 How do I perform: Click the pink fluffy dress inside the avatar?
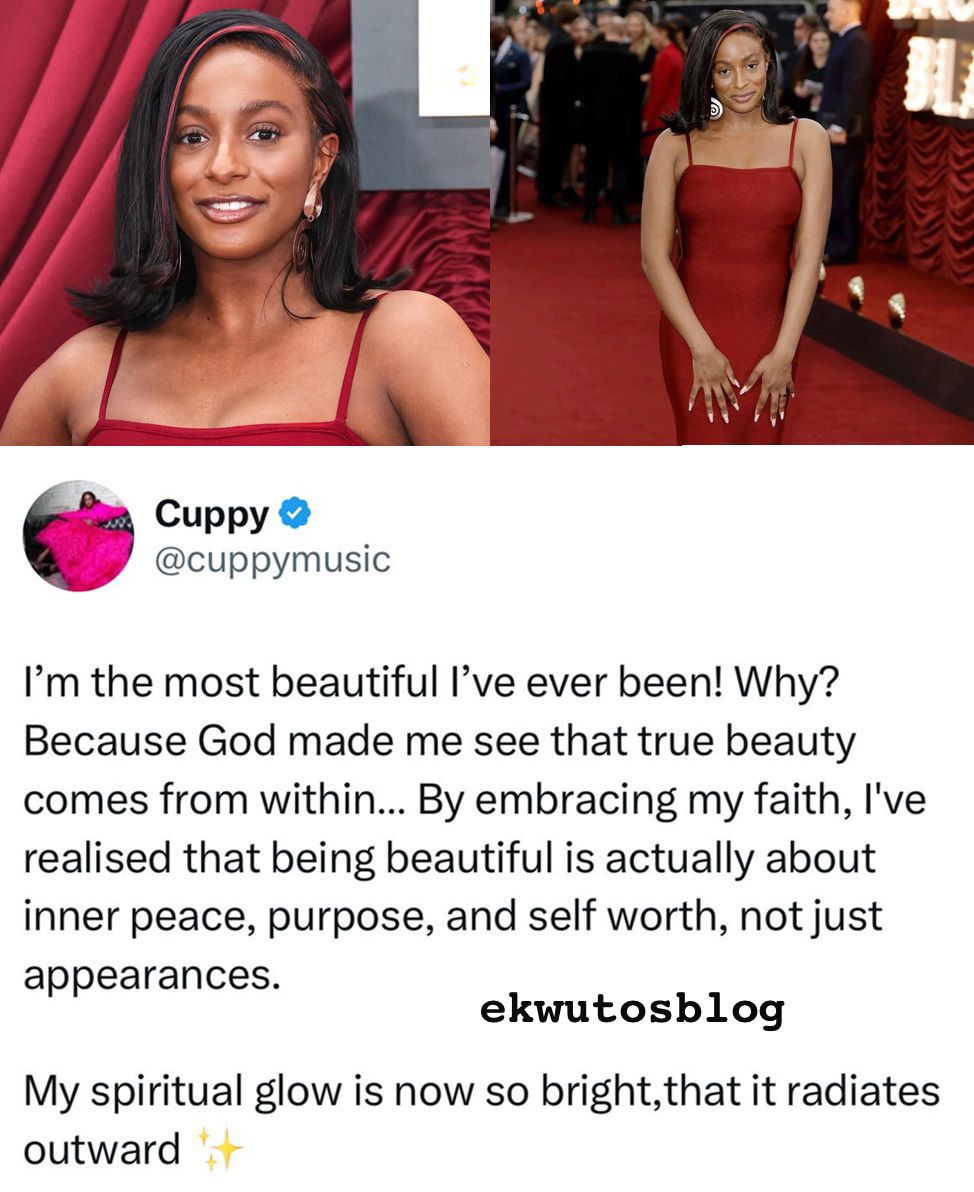coord(80,544)
